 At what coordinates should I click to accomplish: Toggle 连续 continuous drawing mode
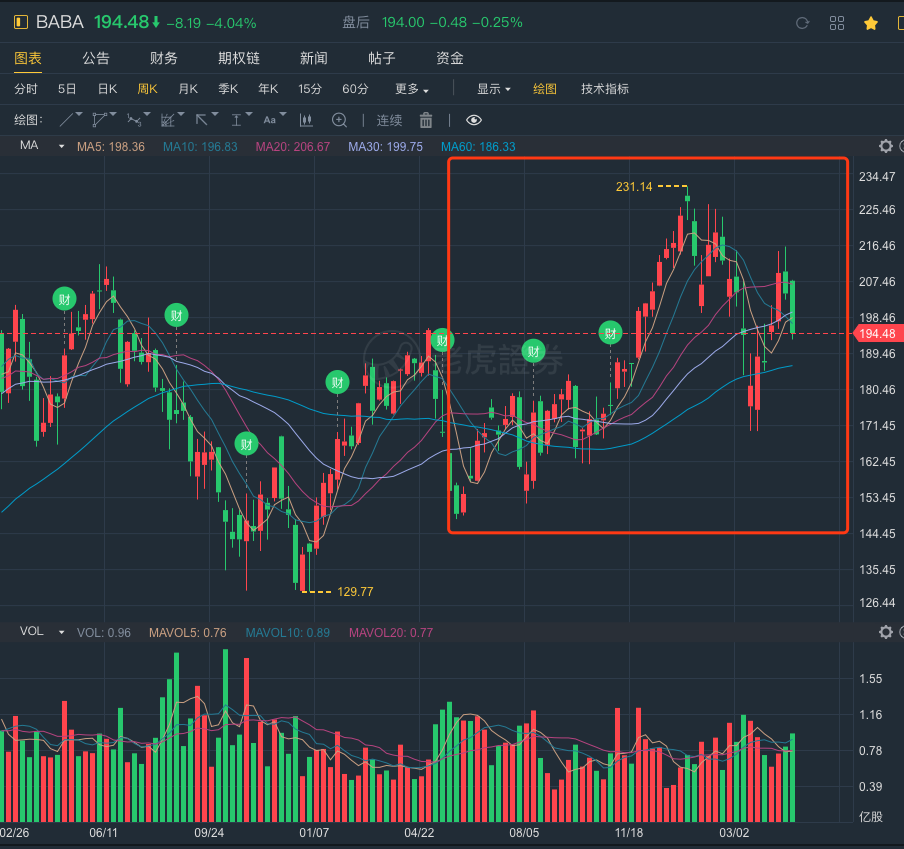click(389, 120)
